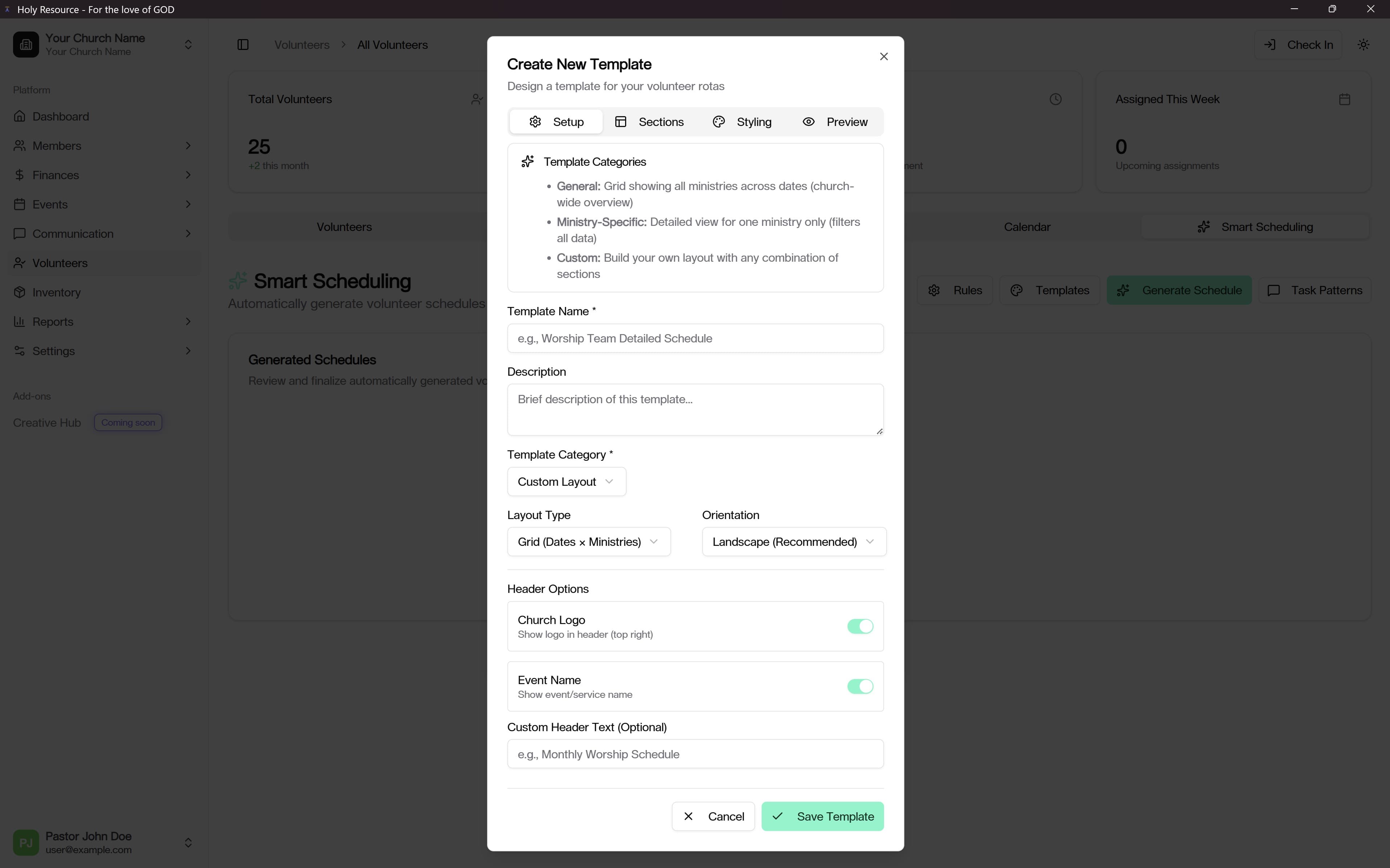
Task: Open the Styling tab
Action: tap(742, 122)
